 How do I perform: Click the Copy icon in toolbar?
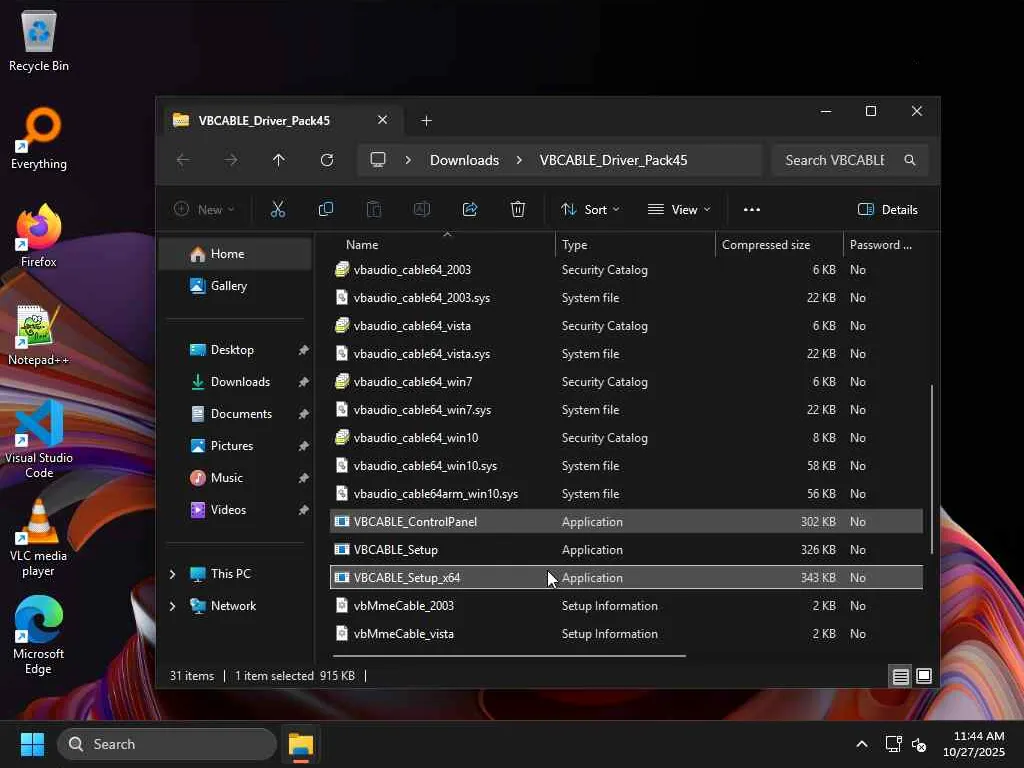pos(325,209)
